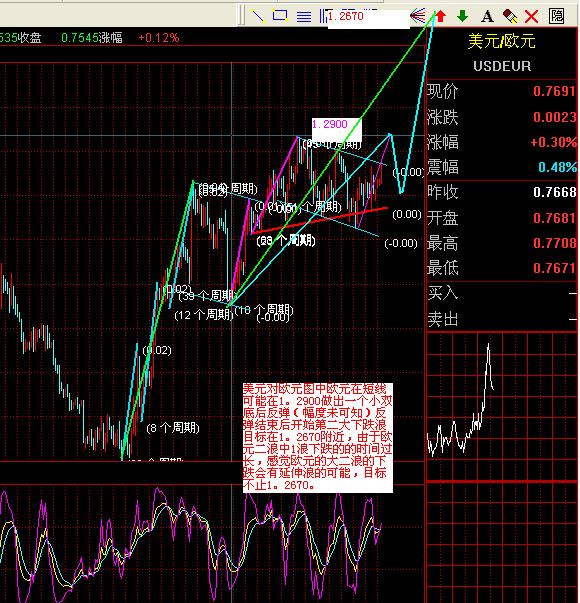The width and height of the screenshot is (580, 603).
Task: Click the USDEUR symbol label
Action: [x=502, y=66]
